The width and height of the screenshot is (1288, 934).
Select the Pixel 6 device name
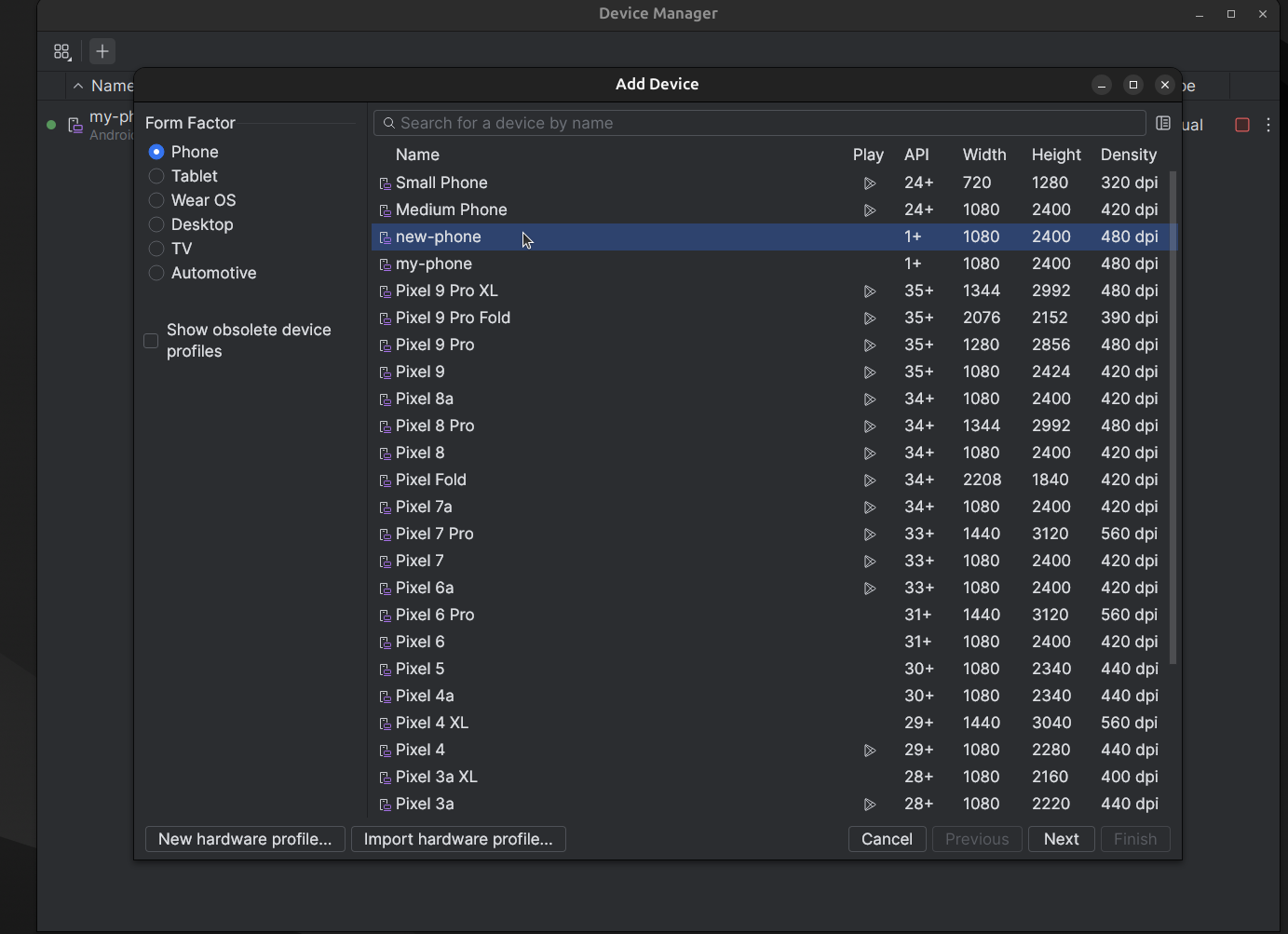tap(420, 642)
